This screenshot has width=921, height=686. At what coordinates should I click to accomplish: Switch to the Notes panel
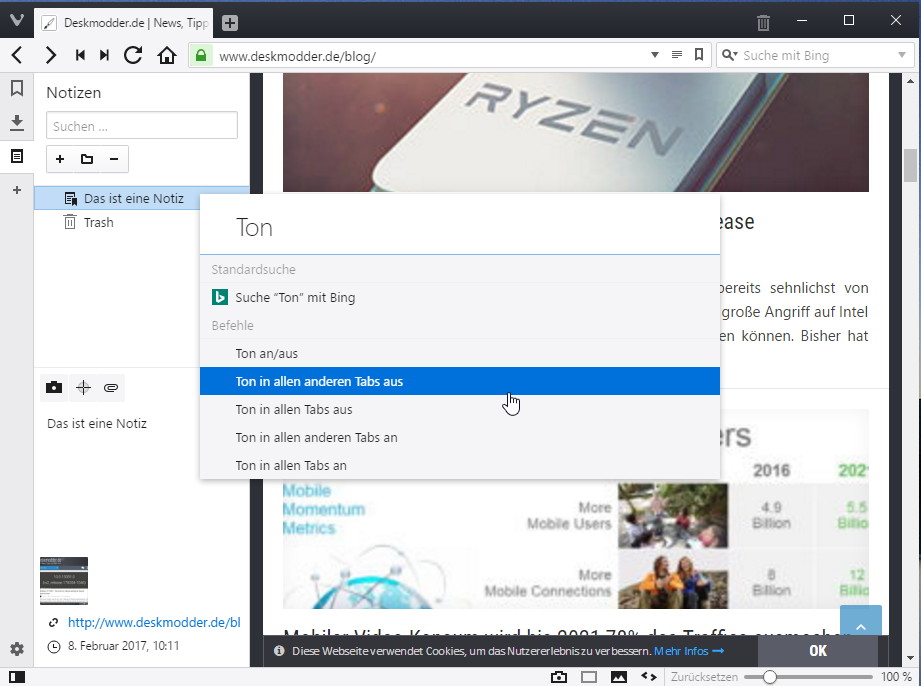click(17, 156)
